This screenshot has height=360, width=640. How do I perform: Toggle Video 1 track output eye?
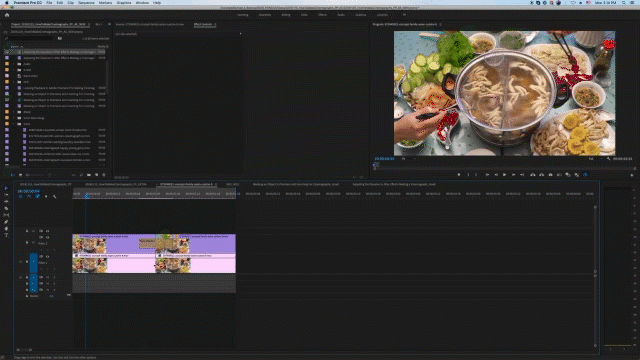48,257
